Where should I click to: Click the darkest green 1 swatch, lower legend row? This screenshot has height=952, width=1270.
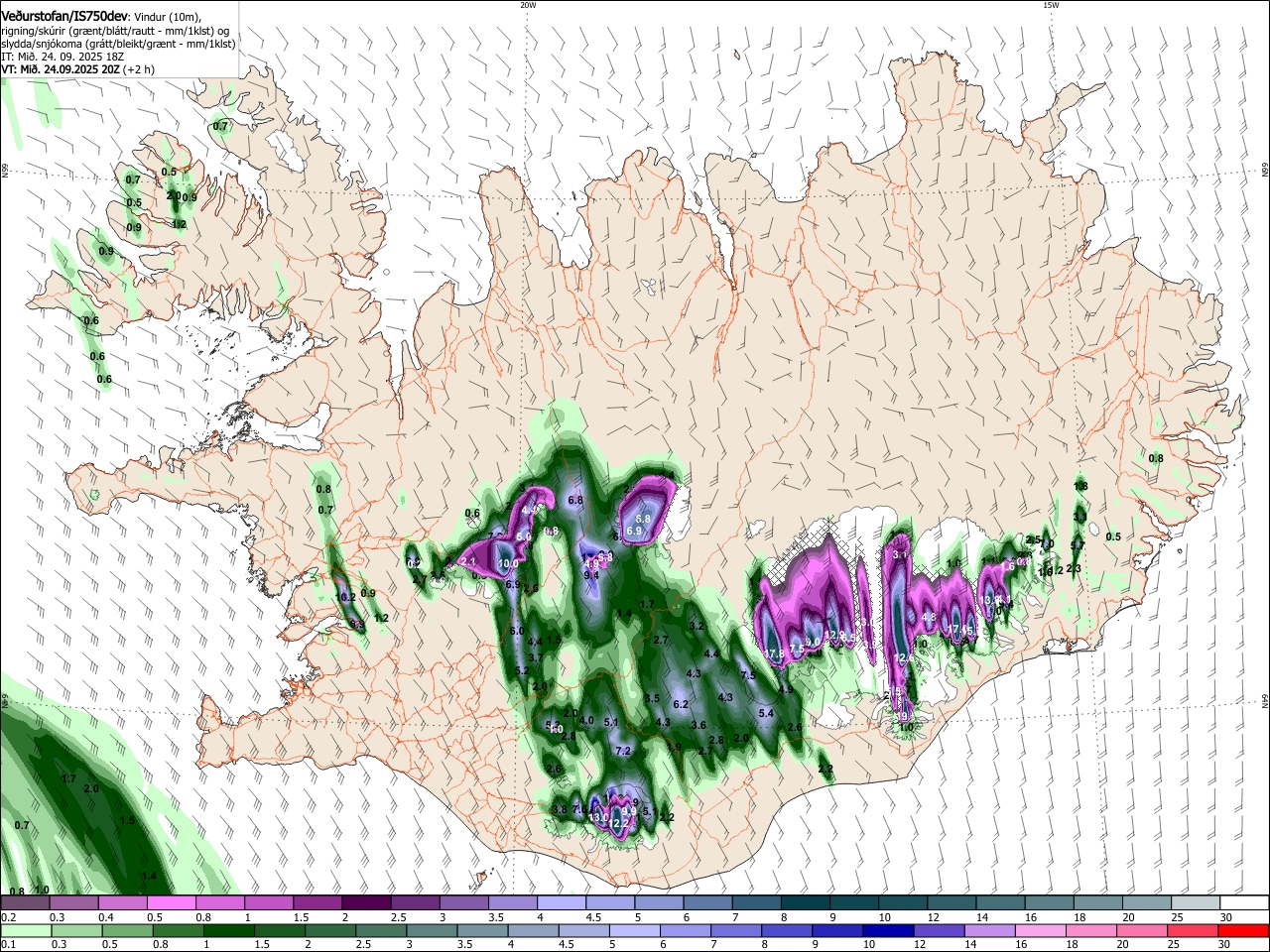(229, 930)
